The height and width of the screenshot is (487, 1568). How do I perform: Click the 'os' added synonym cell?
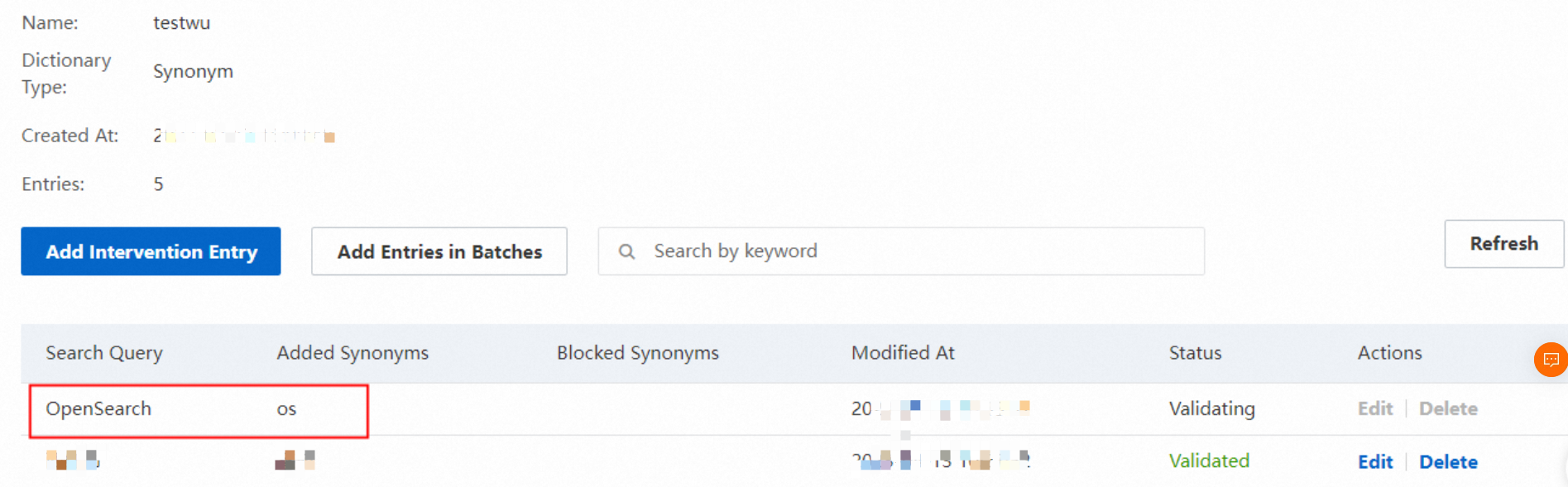[x=286, y=409]
